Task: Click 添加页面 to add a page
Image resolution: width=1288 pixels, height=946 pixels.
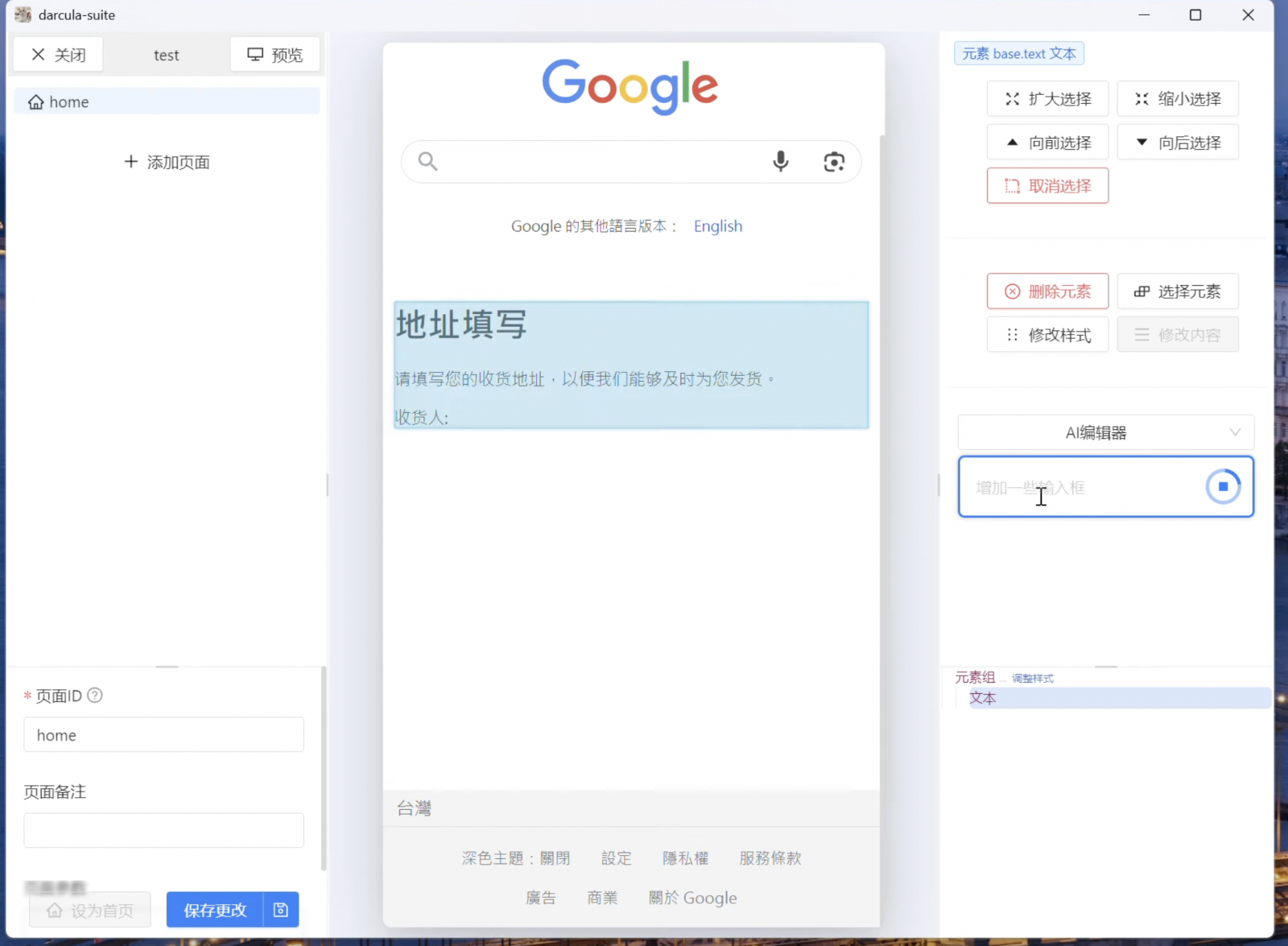Action: click(x=167, y=162)
